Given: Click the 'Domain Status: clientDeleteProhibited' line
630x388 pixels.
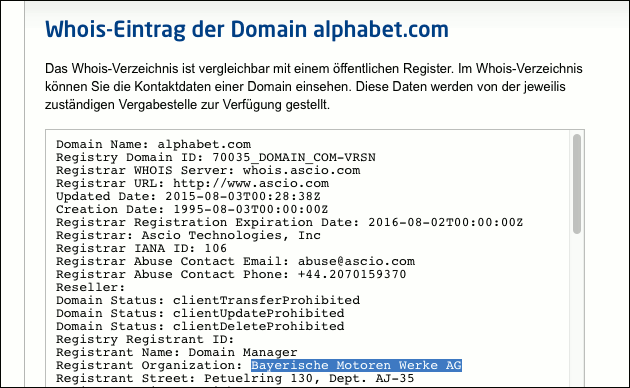Looking at the screenshot, I should click(200, 326).
